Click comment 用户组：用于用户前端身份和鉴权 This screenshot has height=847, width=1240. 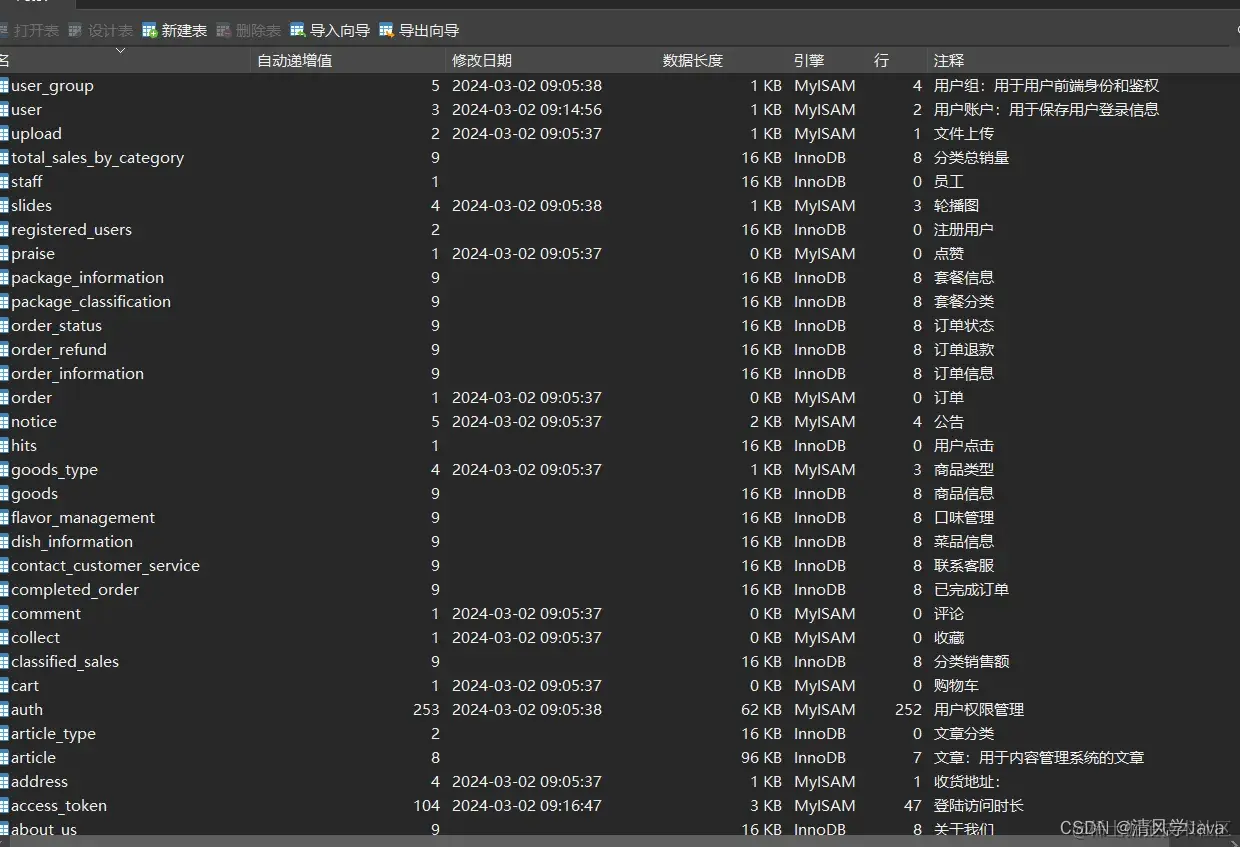[1046, 86]
